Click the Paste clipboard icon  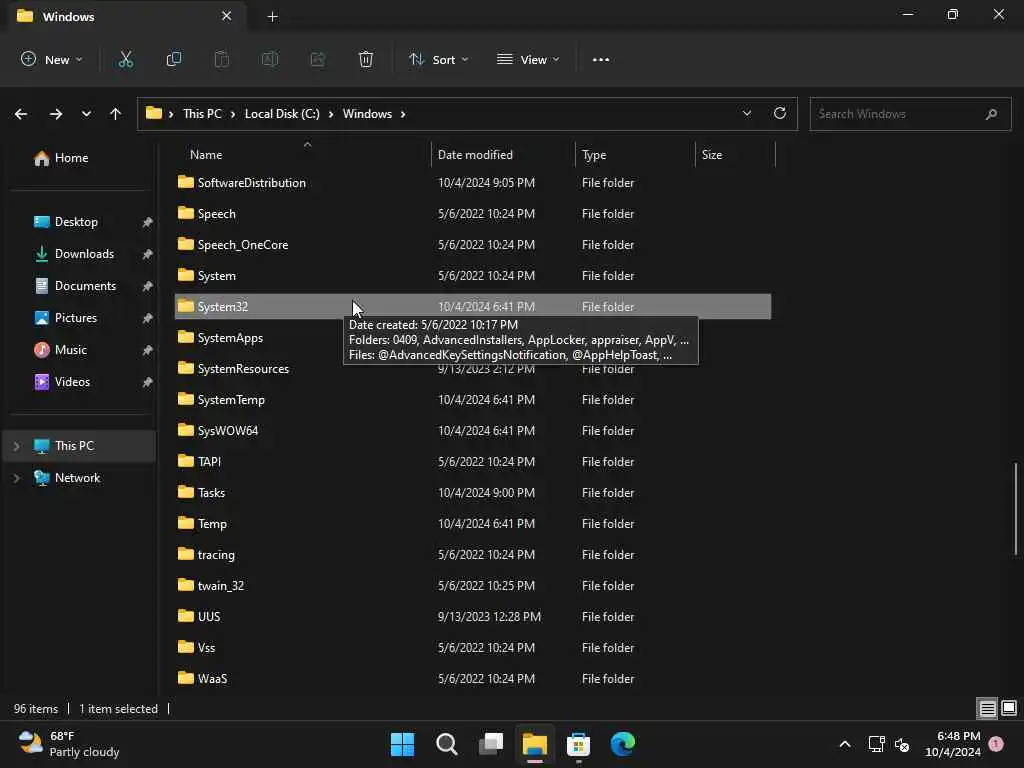coord(221,59)
